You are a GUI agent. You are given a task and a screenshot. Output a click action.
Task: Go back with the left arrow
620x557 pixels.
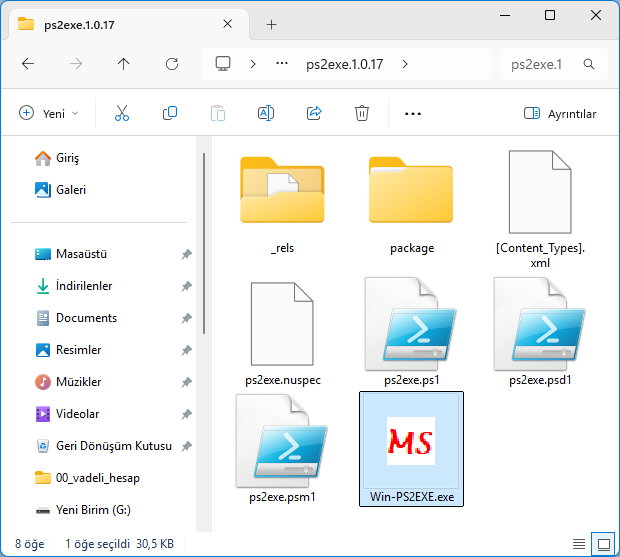(28, 64)
